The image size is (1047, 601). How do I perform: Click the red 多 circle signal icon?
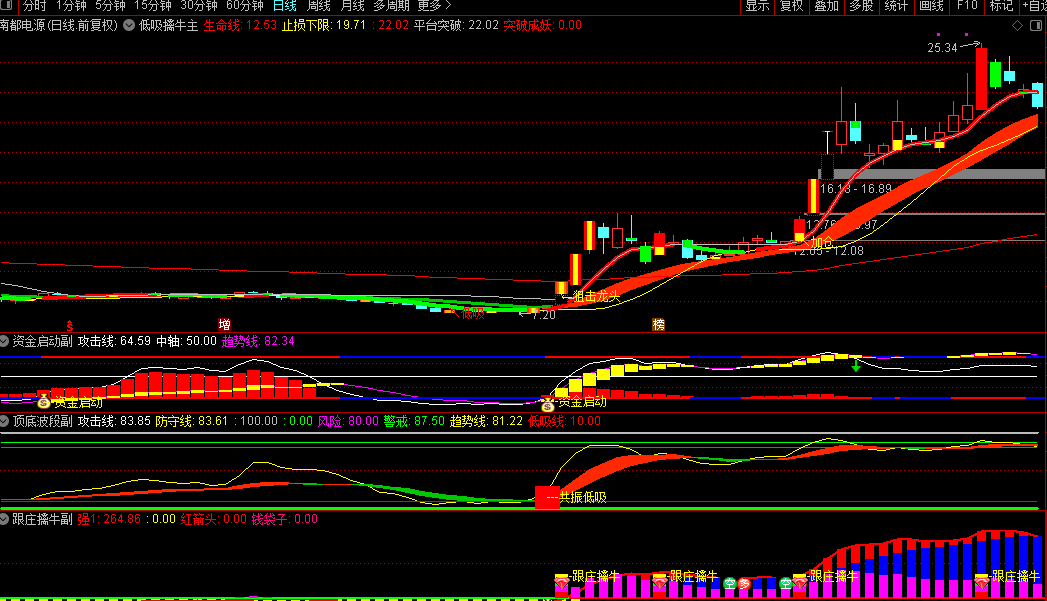tap(745, 584)
